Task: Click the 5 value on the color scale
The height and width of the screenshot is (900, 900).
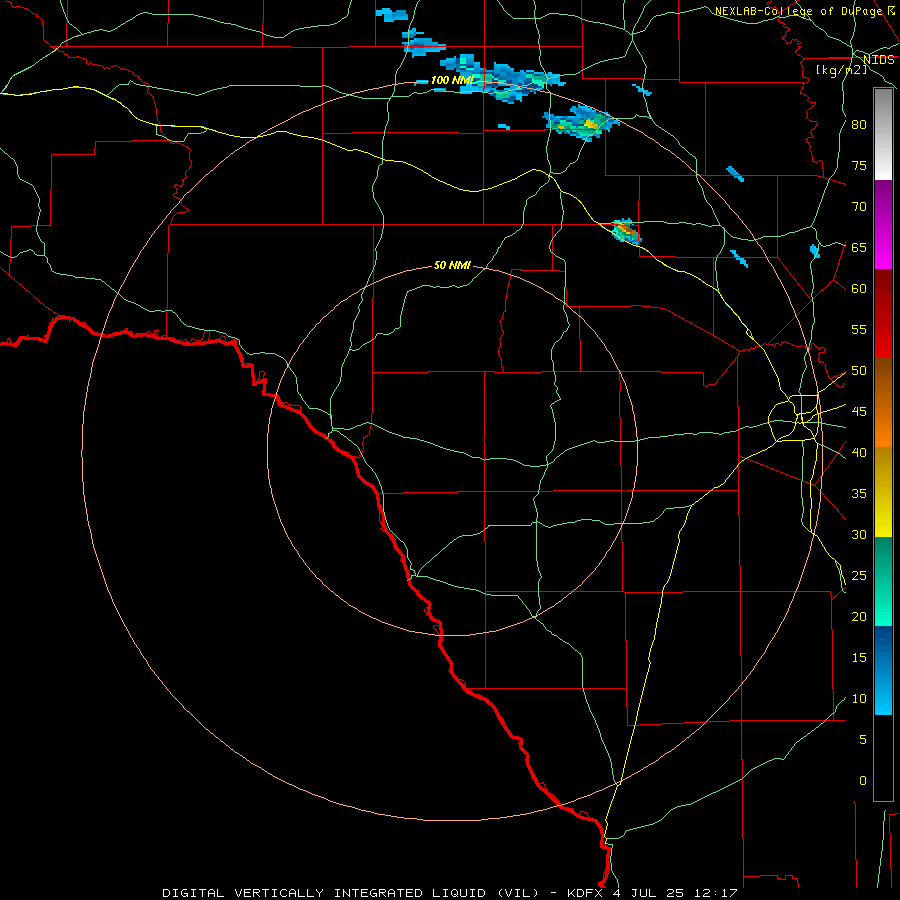Action: [863, 740]
